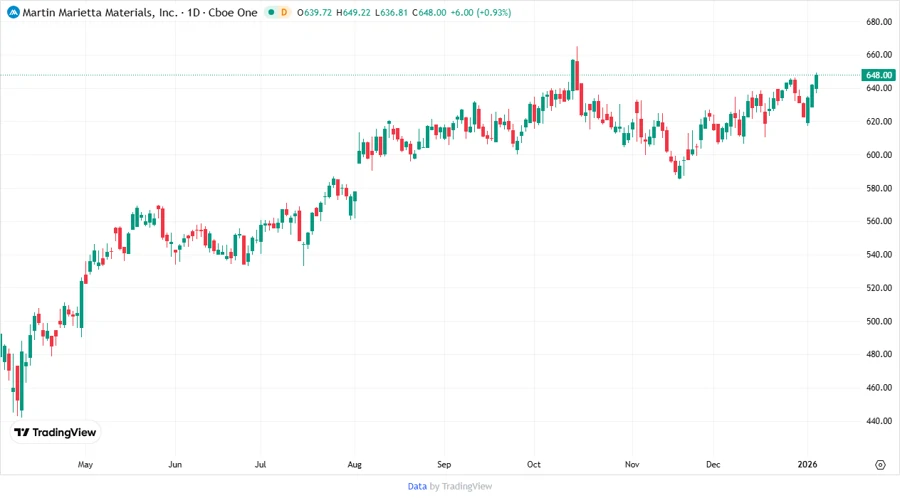The width and height of the screenshot is (900, 498).
Task: Click the 560.00 price axis label
Action: pos(879,221)
